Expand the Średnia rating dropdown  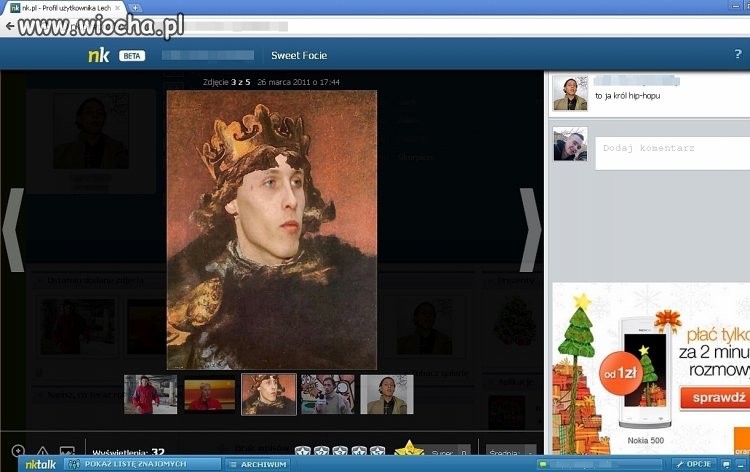coord(511,451)
